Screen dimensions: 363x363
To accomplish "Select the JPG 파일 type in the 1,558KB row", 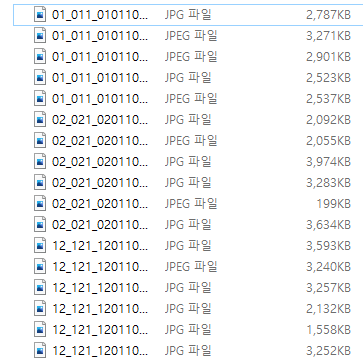I will [188, 330].
